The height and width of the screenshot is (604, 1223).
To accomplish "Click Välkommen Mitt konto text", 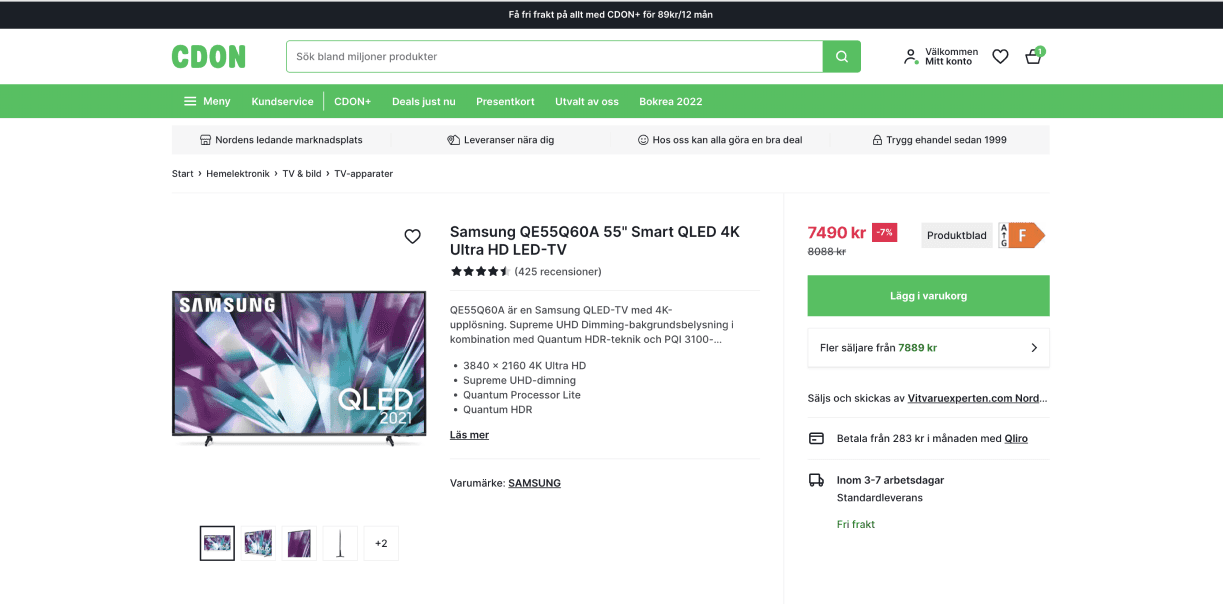I will (x=951, y=57).
